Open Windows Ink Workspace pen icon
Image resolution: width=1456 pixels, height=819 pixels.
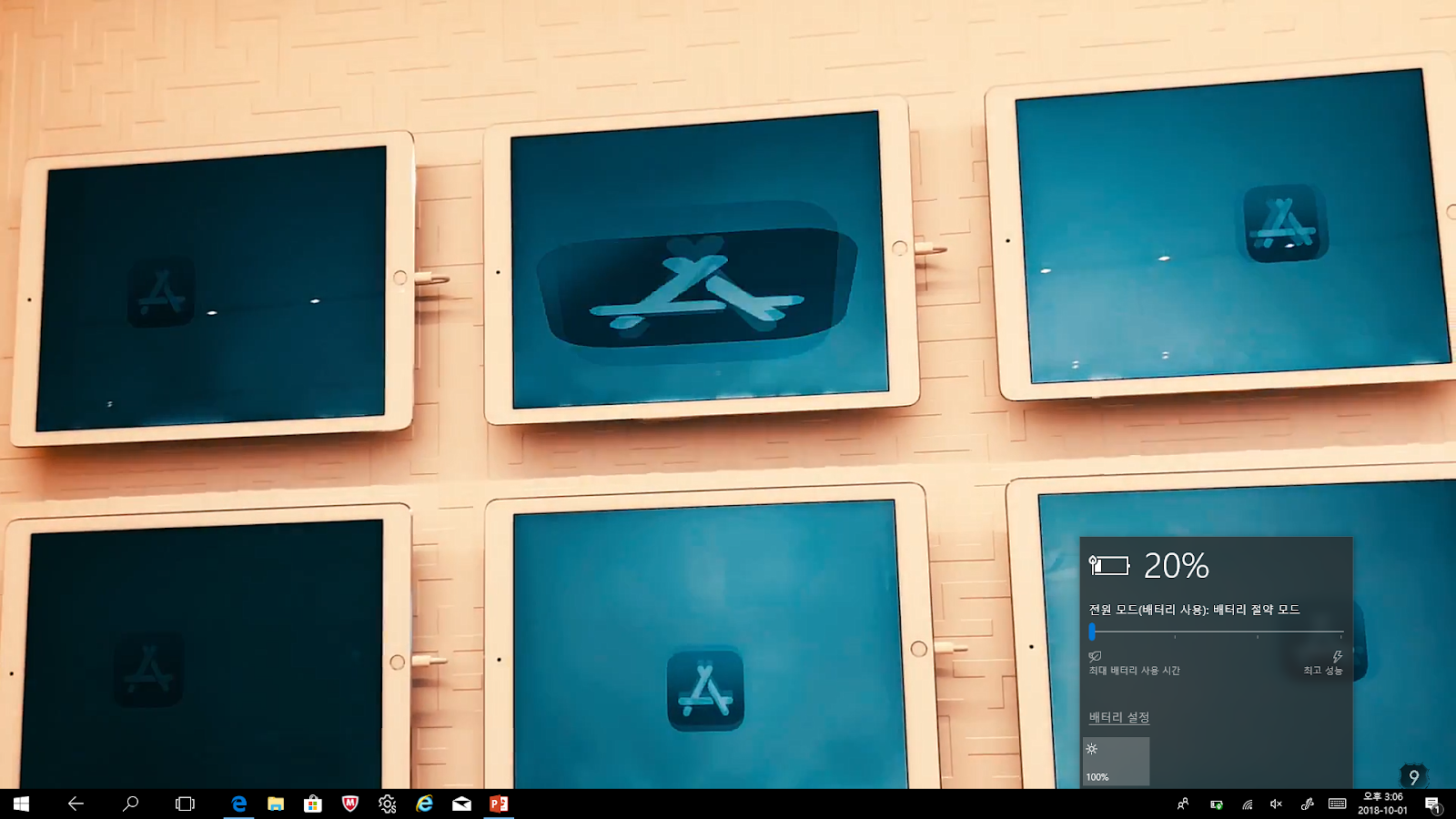click(1307, 804)
